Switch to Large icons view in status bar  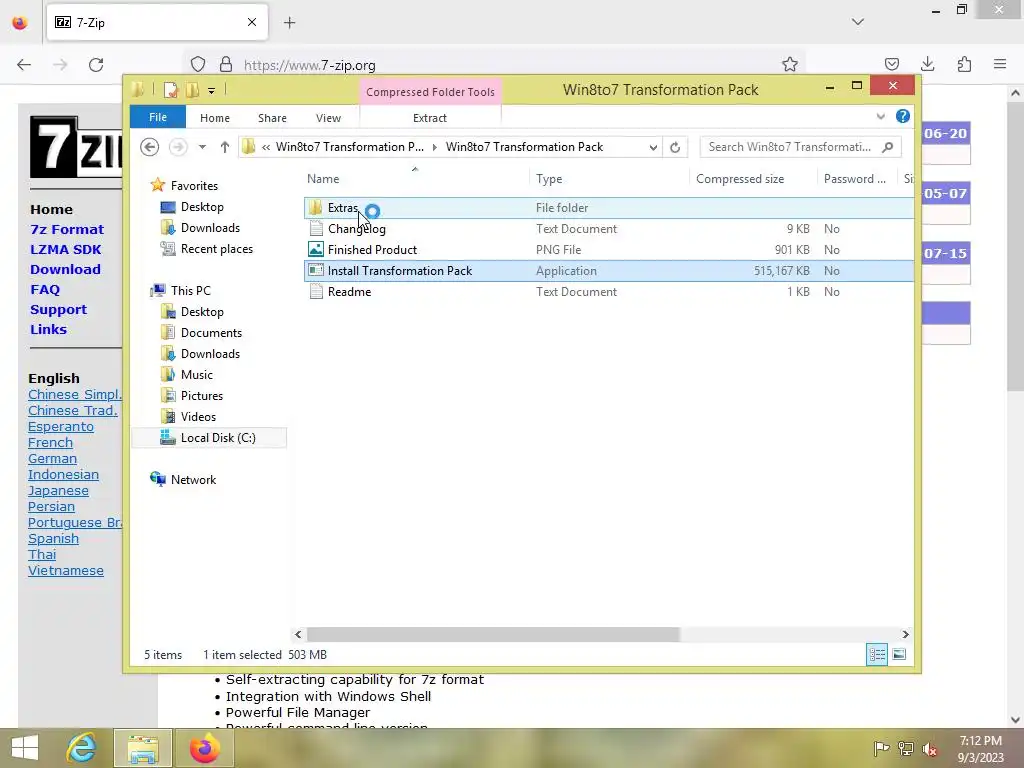899,654
